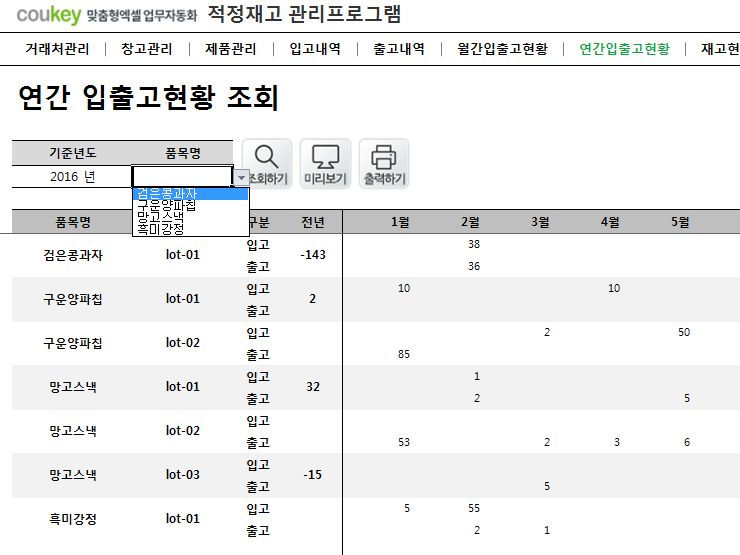Go to 창고관리 menu
This screenshot has width=740, height=555.
click(x=147, y=49)
